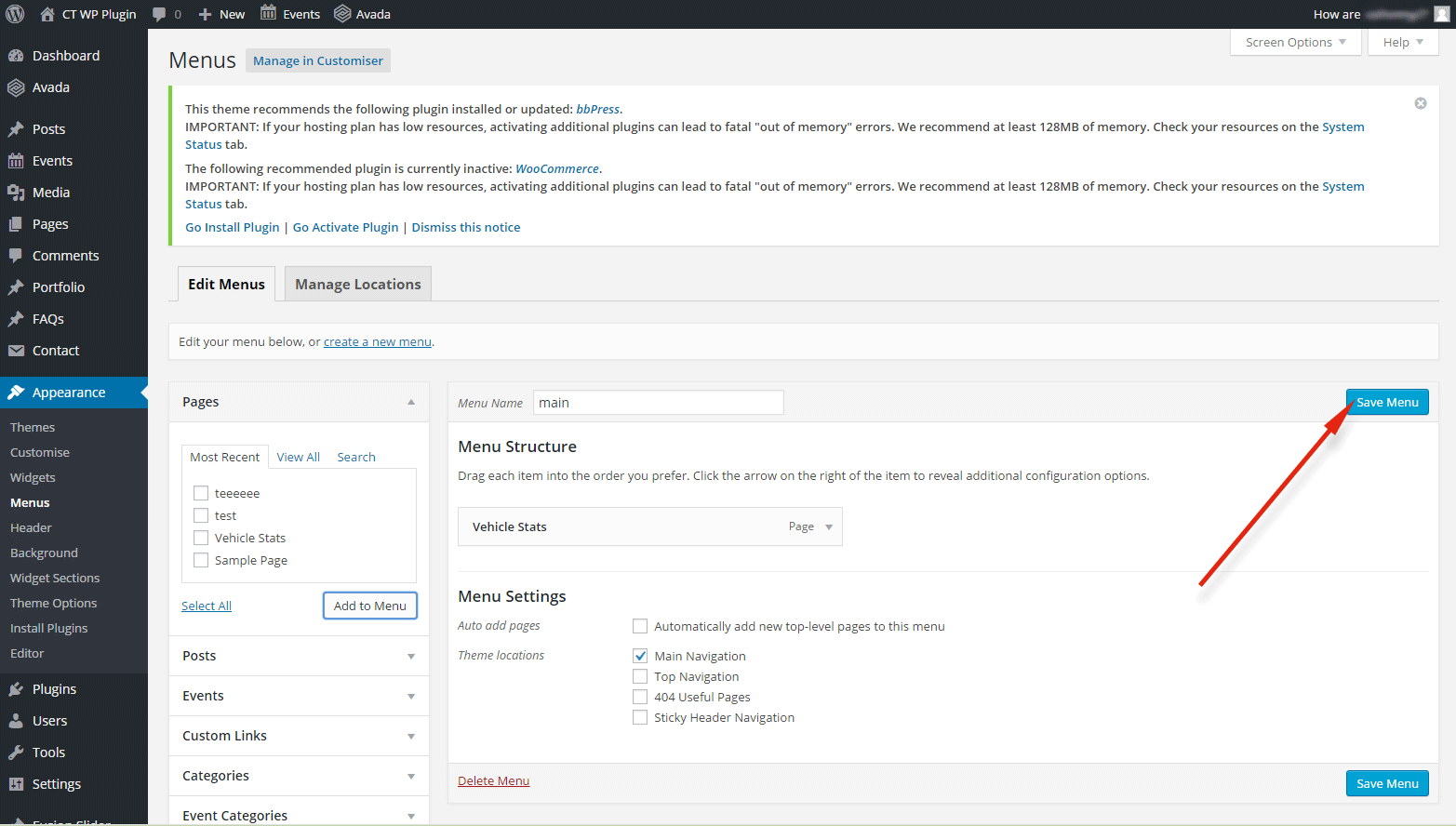Open Media via its sidebar icon
Screen dimensions: 1456x826
[x=16, y=193]
